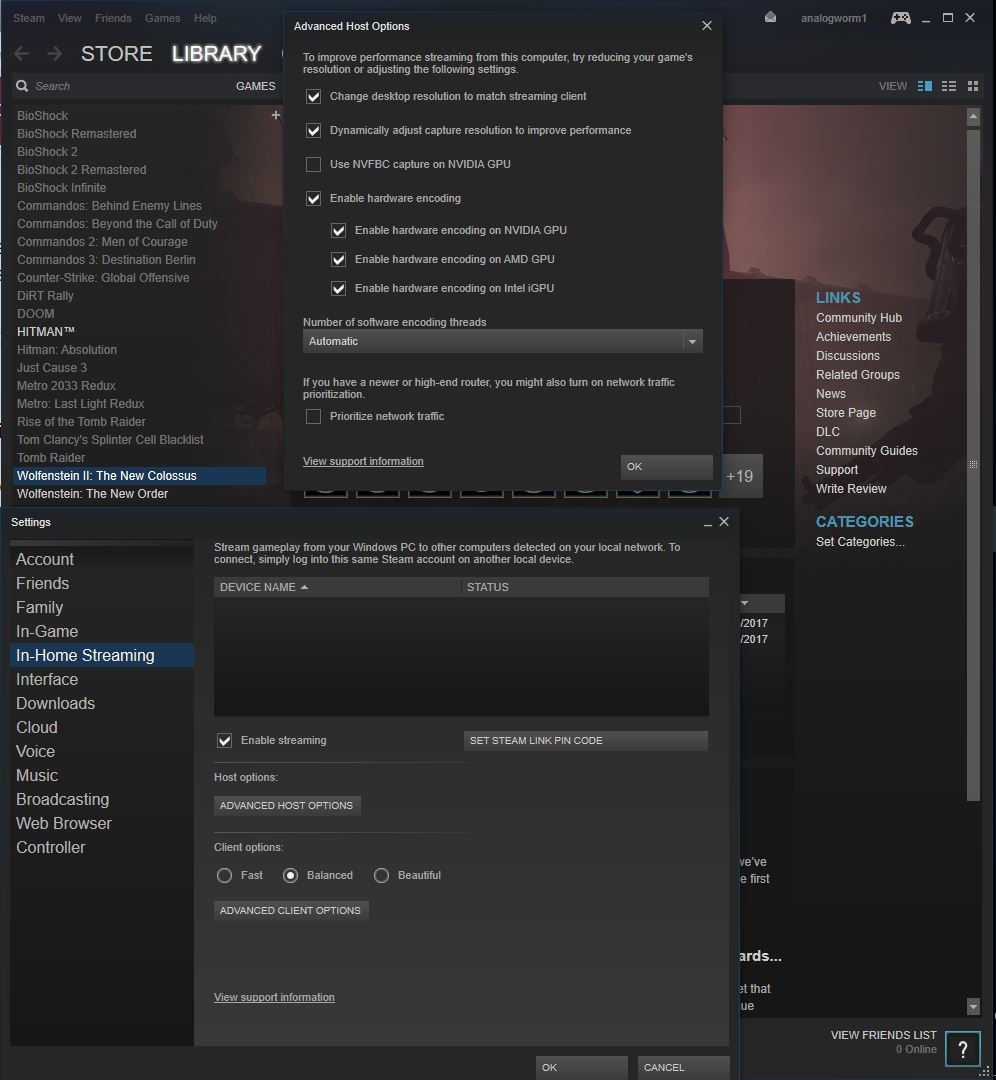The width and height of the screenshot is (996, 1080).
Task: Toggle change desktop resolution to match client
Action: pos(313,96)
